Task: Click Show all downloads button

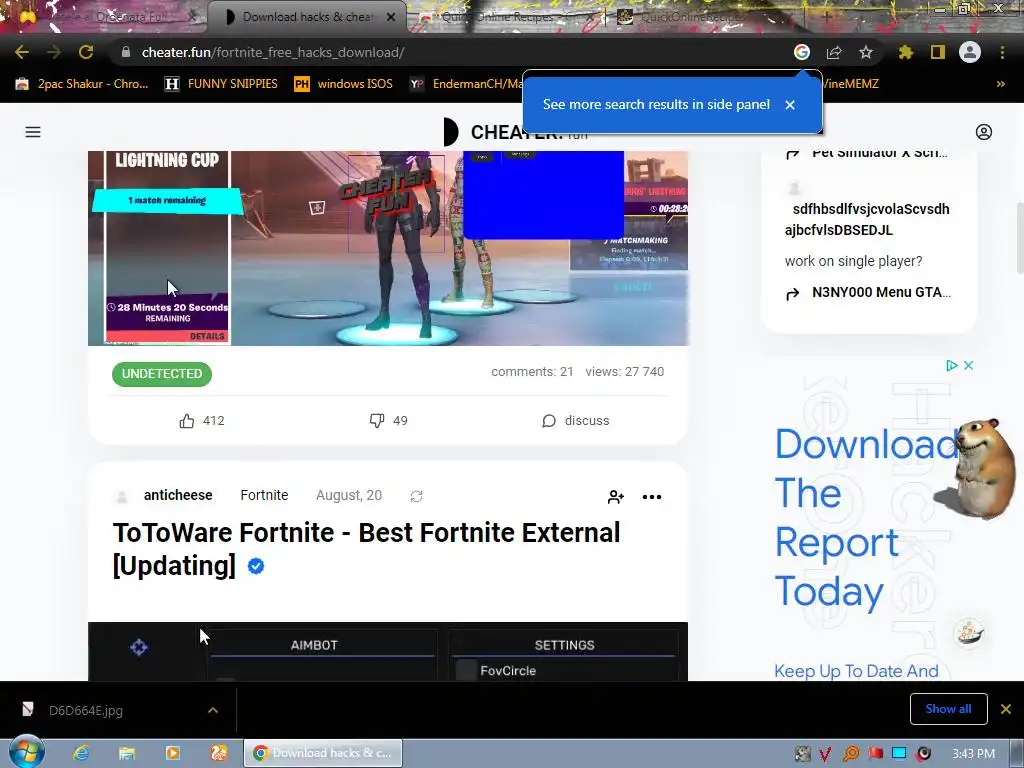Action: [948, 709]
